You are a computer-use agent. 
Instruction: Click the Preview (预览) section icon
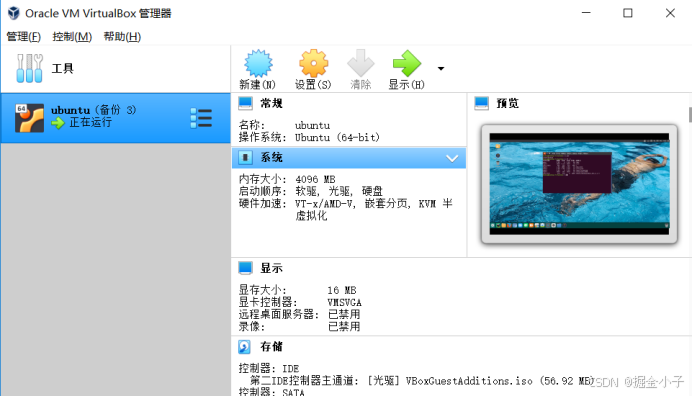point(481,103)
